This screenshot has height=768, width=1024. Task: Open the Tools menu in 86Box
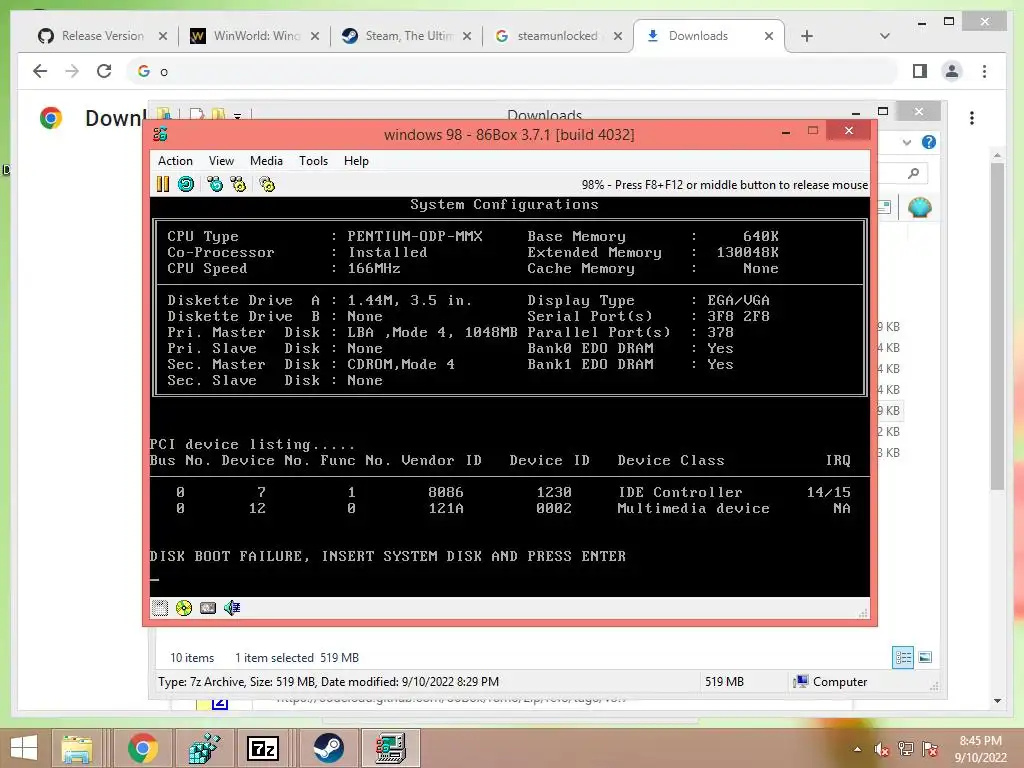313,161
